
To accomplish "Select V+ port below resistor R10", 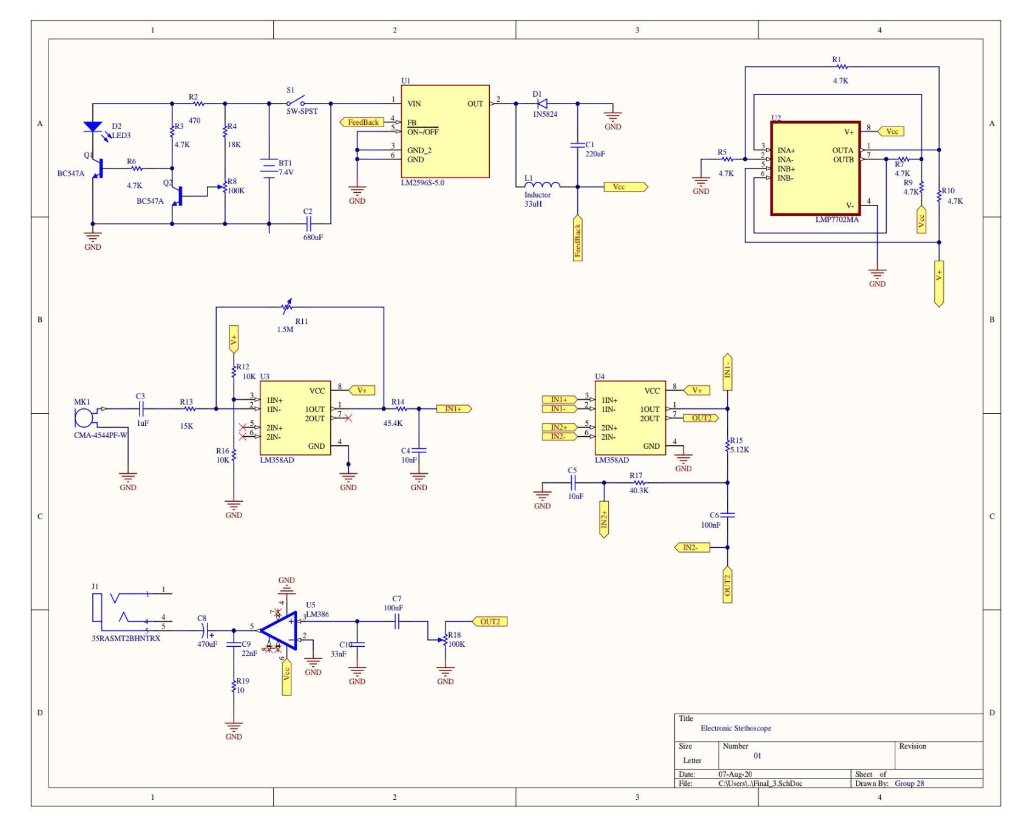I will tap(939, 283).
